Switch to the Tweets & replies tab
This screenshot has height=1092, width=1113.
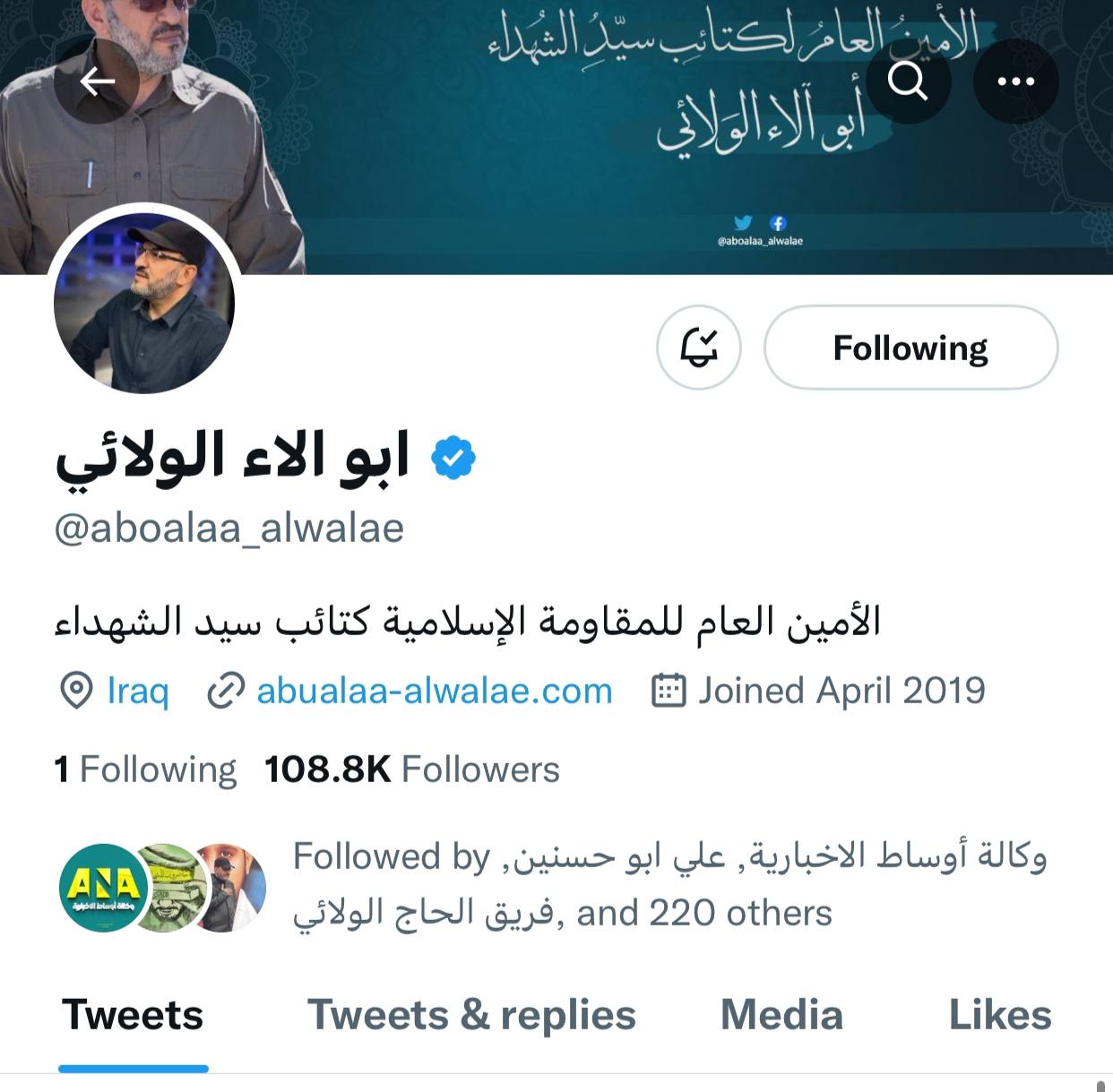471,1016
